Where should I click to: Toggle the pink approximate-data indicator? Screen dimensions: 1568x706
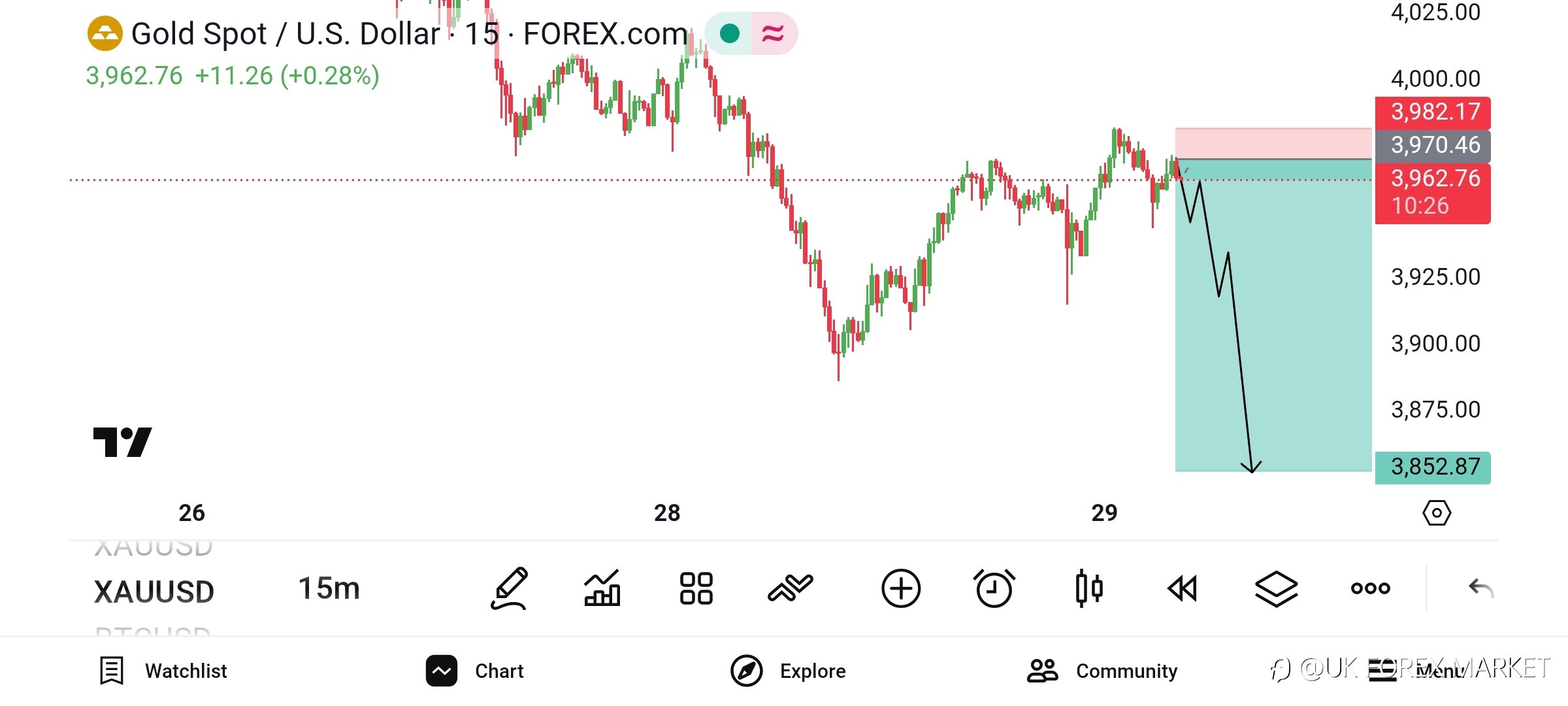(x=774, y=33)
